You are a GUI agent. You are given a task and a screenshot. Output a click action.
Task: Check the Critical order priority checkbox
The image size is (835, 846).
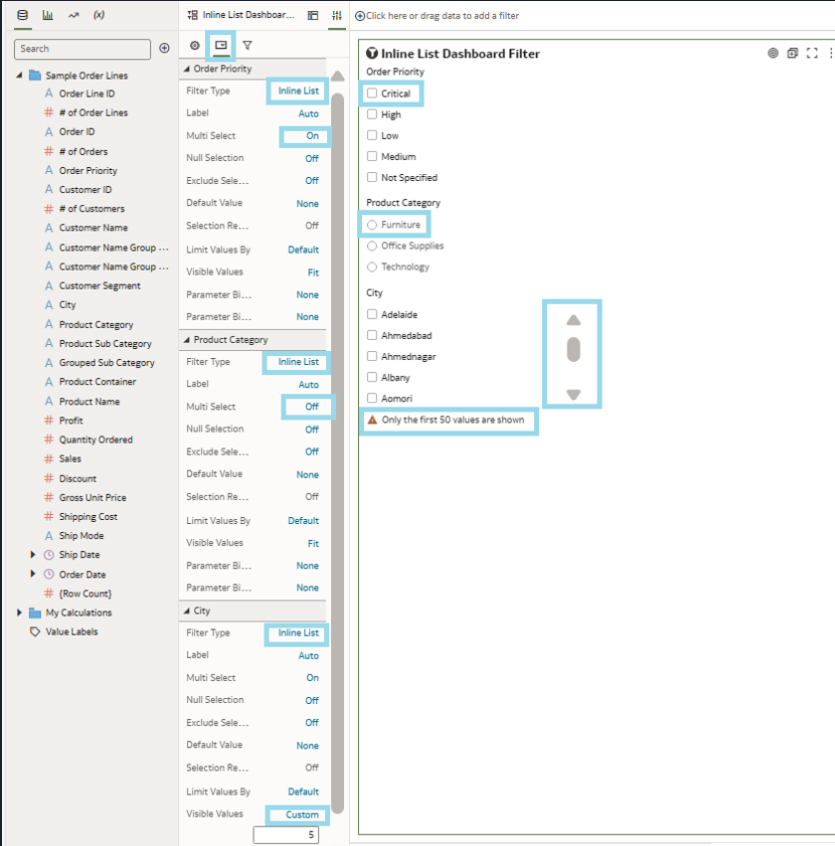coord(372,93)
